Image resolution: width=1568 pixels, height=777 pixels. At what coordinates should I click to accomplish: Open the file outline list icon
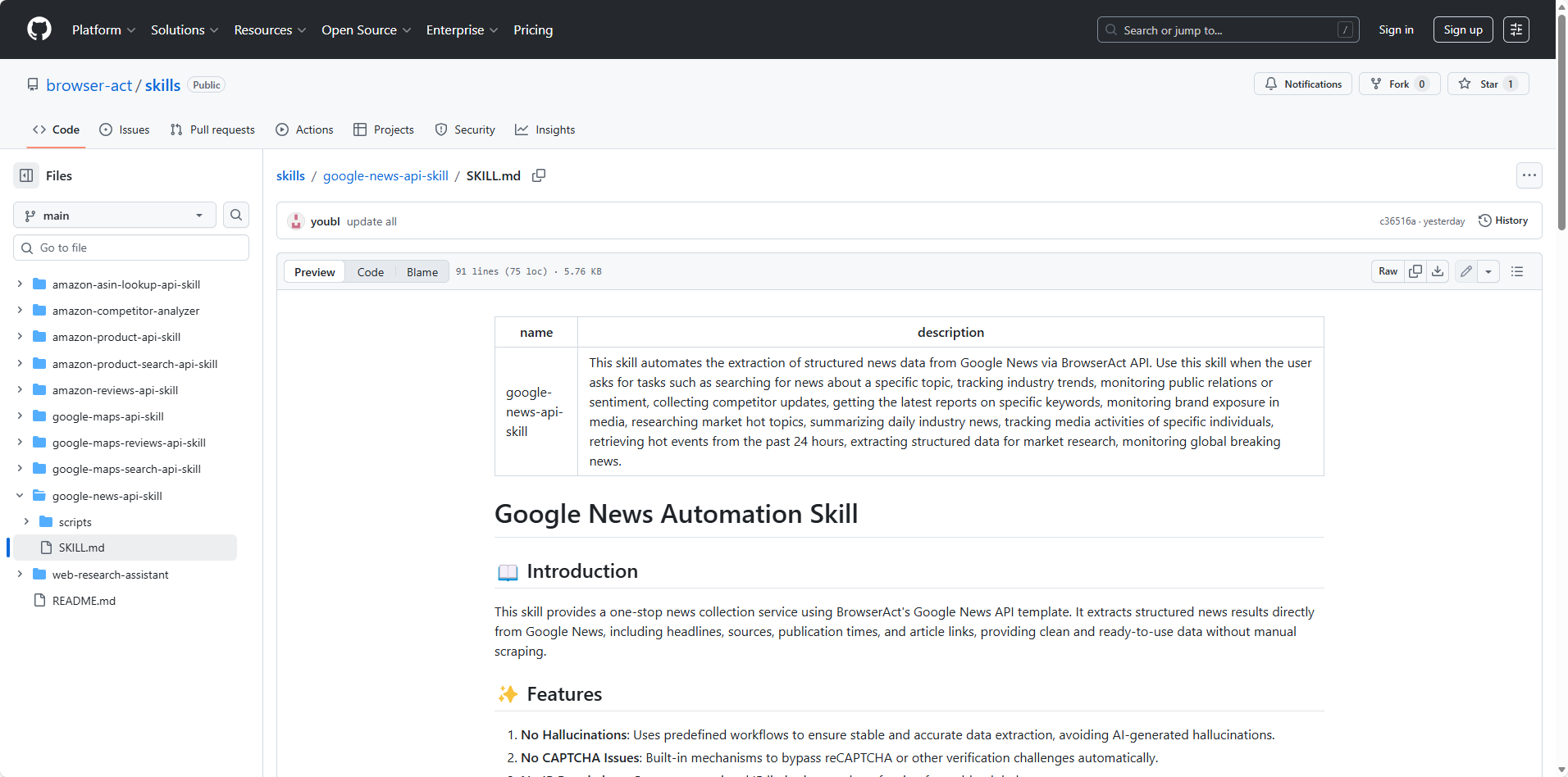click(x=1516, y=270)
